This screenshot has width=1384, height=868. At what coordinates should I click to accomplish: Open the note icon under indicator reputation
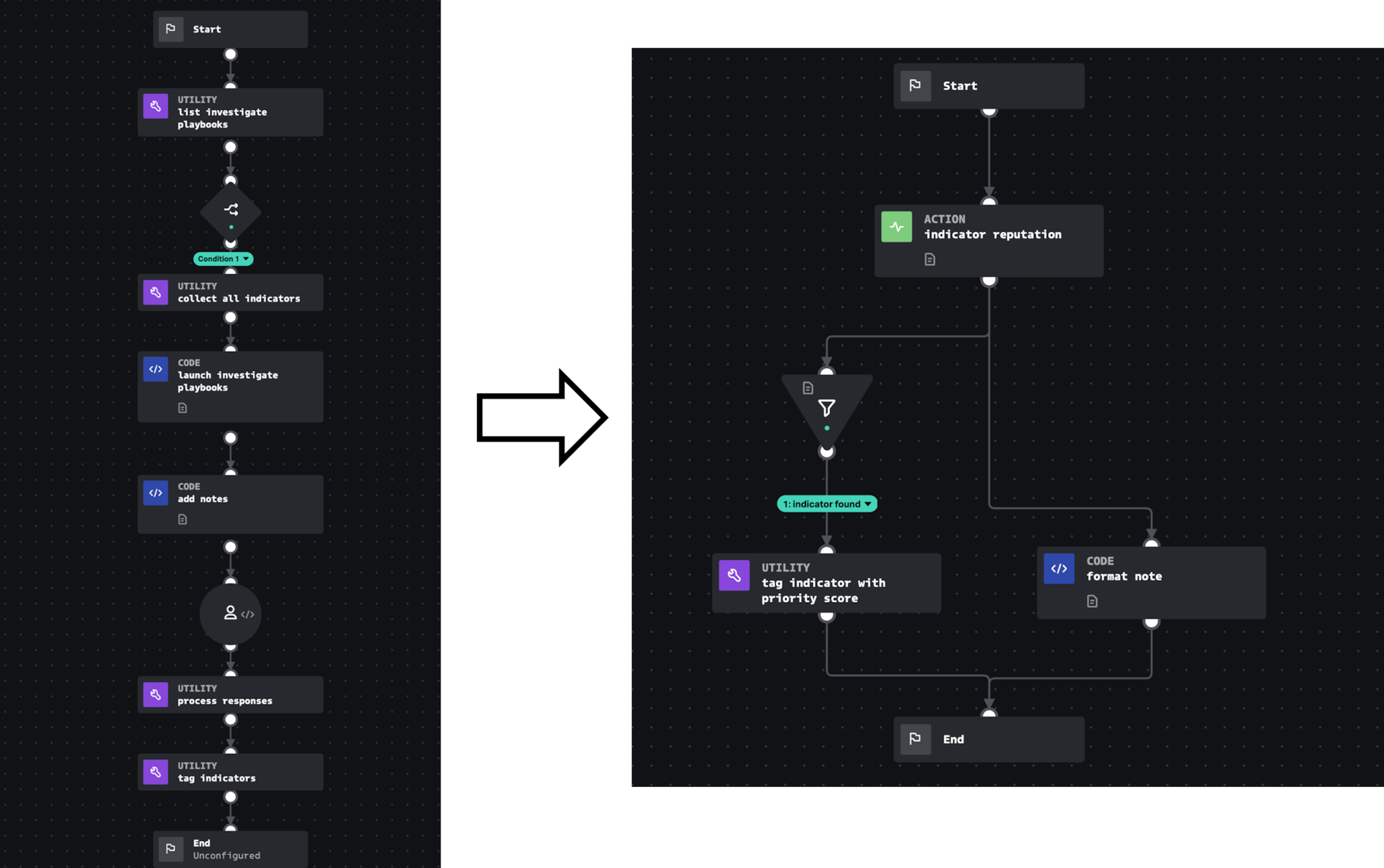[930, 259]
